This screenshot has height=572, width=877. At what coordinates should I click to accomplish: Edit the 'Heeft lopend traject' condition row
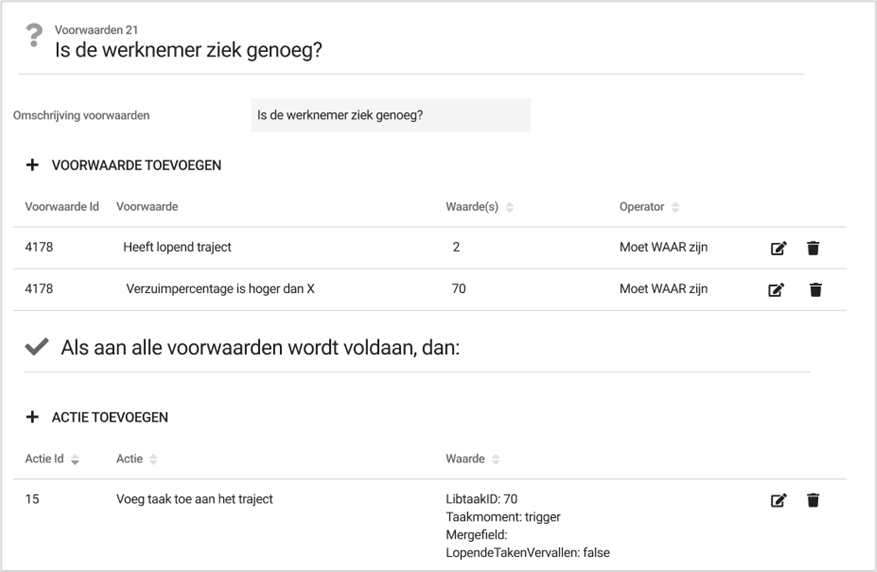[777, 248]
